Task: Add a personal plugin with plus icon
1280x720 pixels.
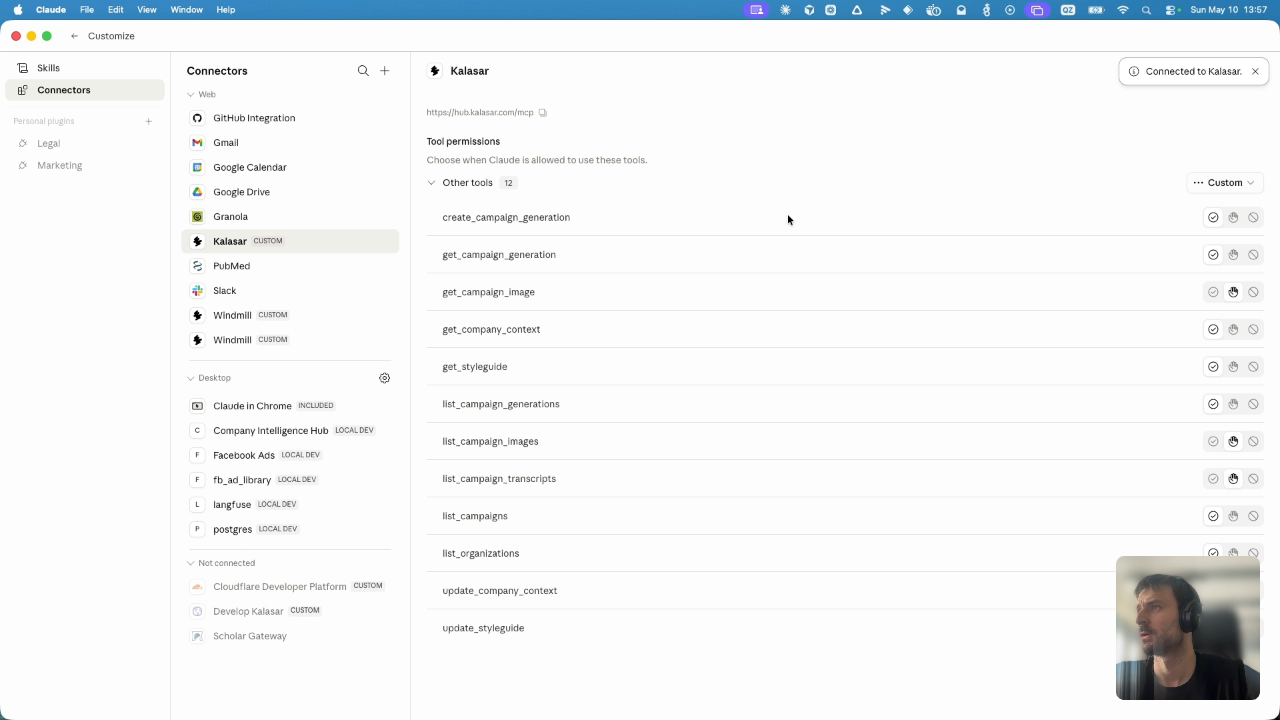Action: 148,121
